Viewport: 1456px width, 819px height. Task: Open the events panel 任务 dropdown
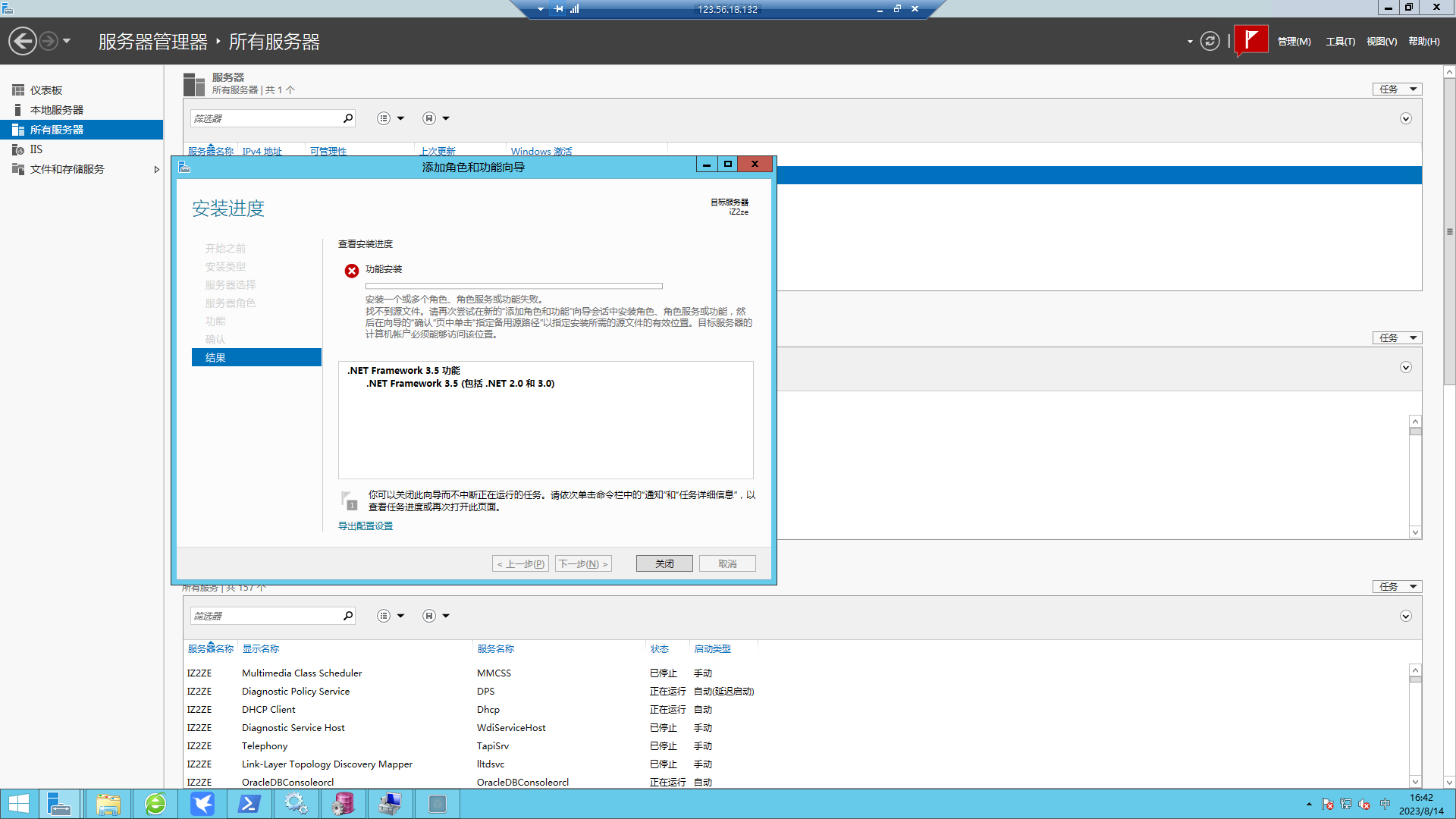click(x=1397, y=338)
